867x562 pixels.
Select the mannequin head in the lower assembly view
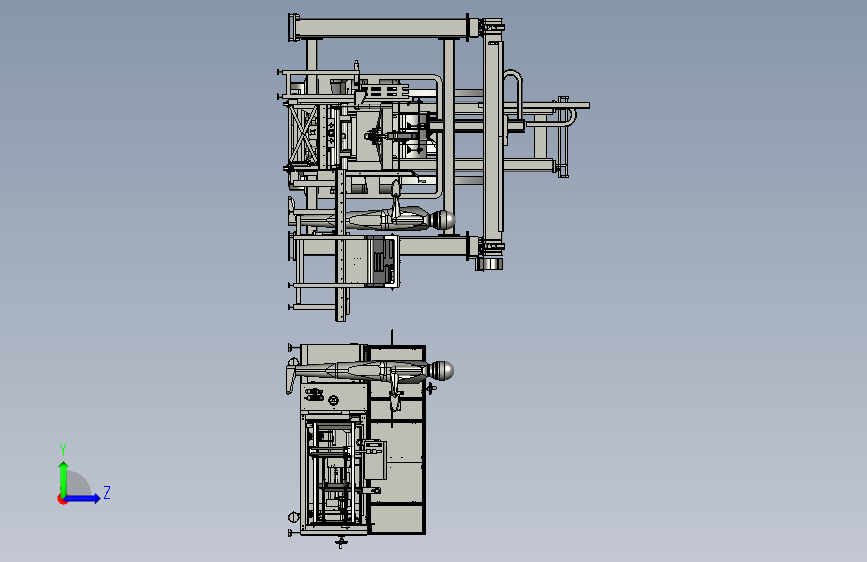(x=441, y=371)
